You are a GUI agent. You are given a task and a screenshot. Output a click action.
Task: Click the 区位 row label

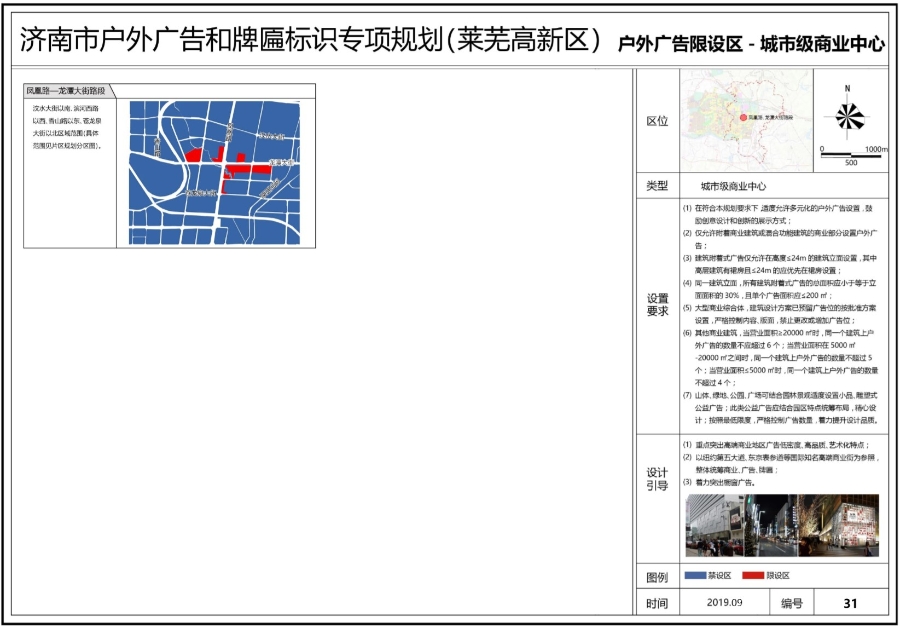(x=657, y=121)
